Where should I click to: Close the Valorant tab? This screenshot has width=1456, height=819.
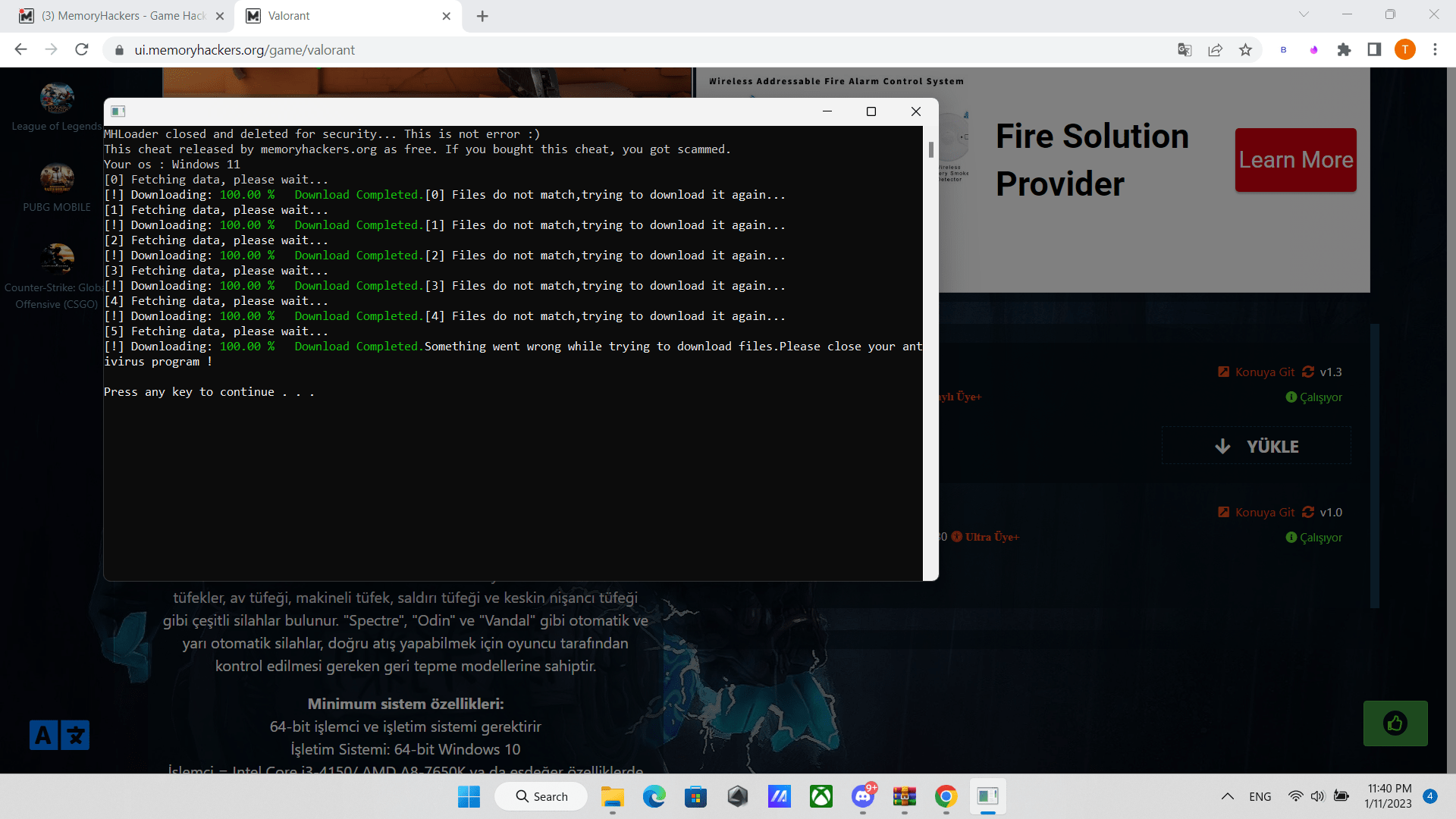446,16
